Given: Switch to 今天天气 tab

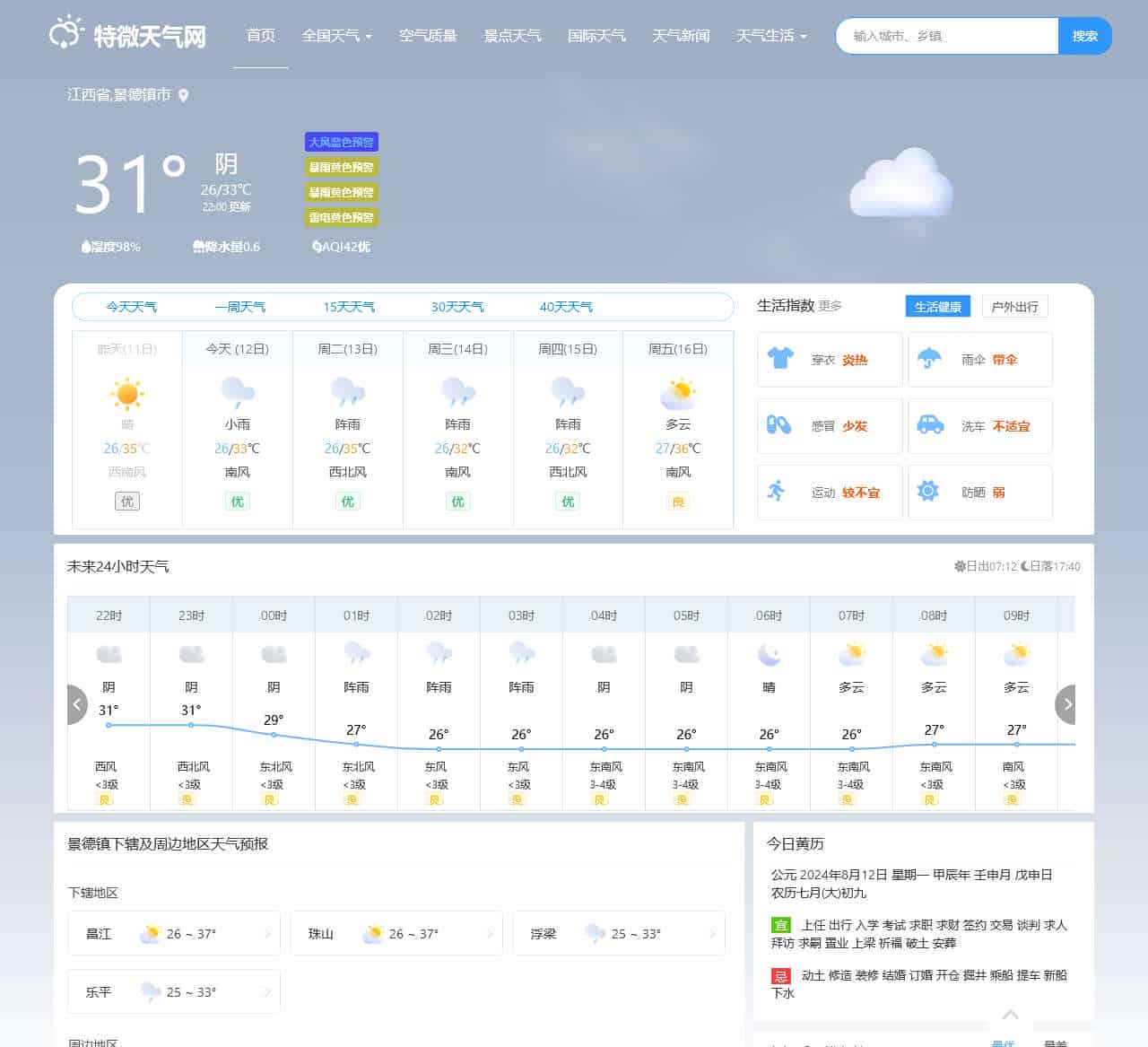Looking at the screenshot, I should point(132,307).
